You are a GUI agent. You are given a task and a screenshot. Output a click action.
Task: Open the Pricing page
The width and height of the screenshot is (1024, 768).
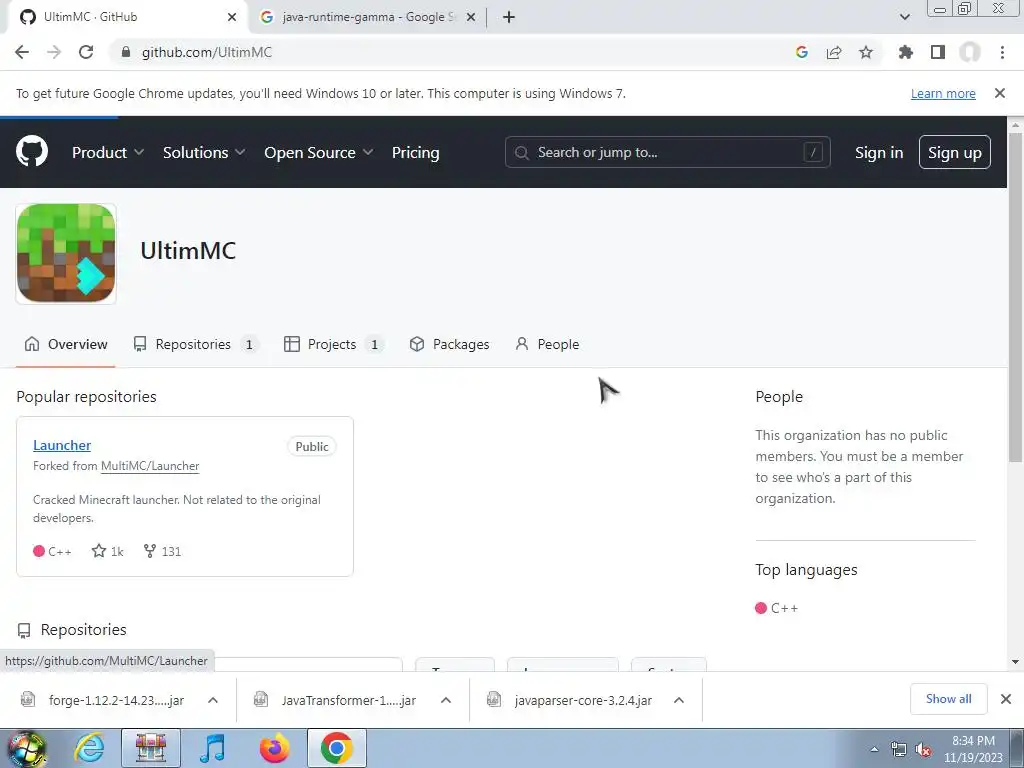click(x=415, y=153)
